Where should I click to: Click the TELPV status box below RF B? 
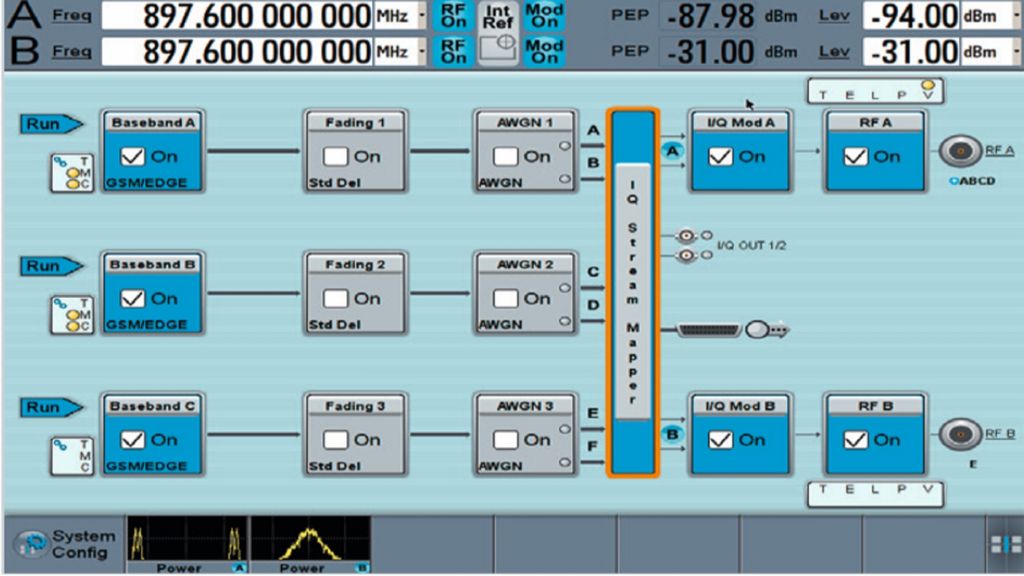point(875,494)
